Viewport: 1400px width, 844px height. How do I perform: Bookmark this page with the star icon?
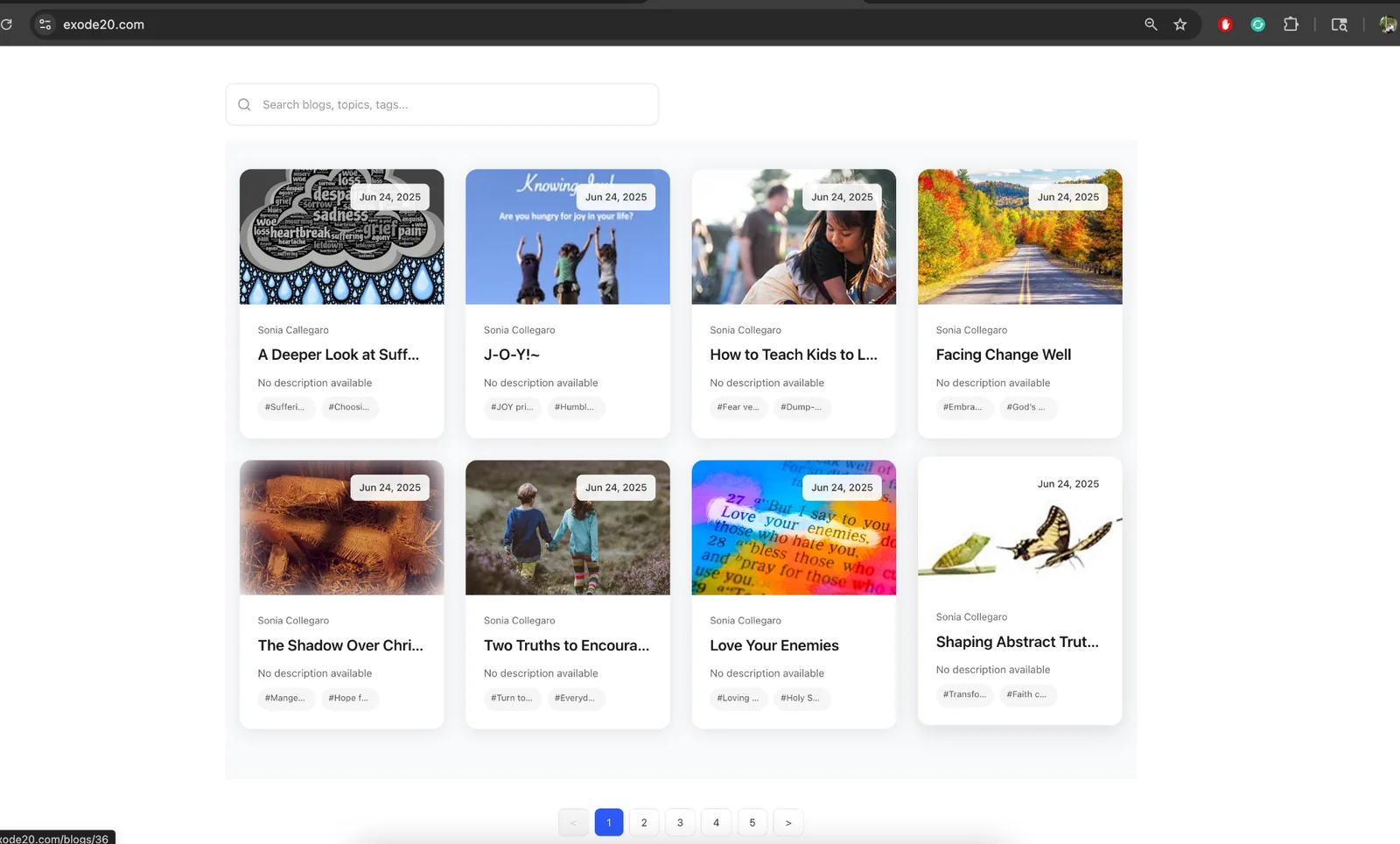coord(1180,25)
